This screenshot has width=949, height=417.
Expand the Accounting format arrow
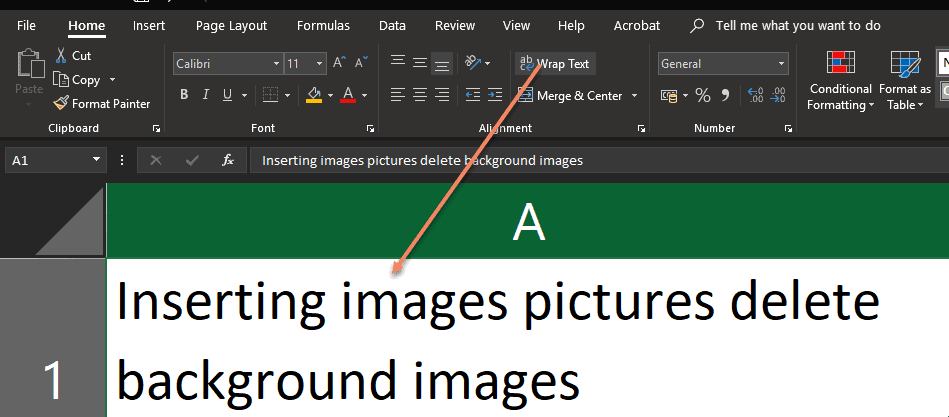[685, 96]
